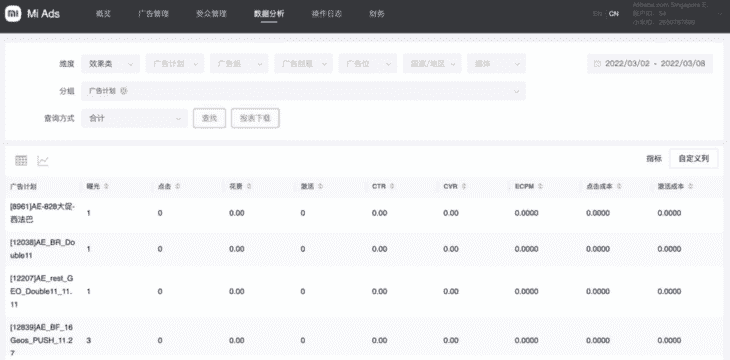Open the 国家/地区 filter dropdown
The height and width of the screenshot is (360, 730).
point(432,64)
